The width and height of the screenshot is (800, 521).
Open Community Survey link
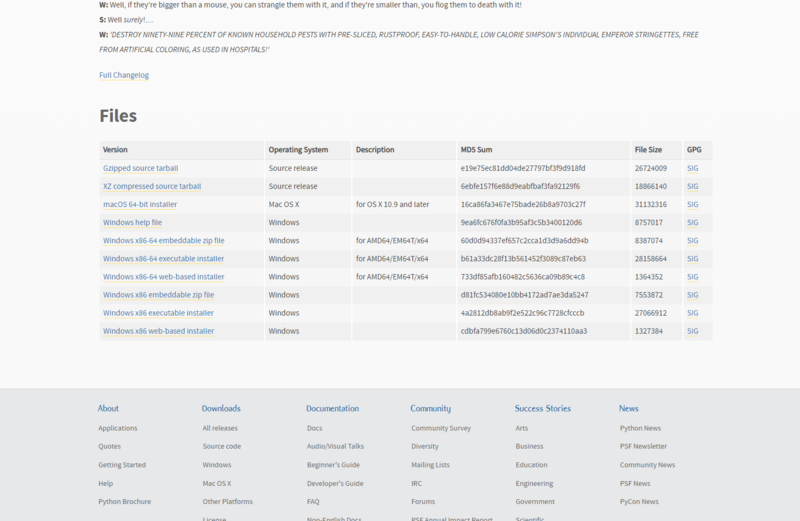441,428
